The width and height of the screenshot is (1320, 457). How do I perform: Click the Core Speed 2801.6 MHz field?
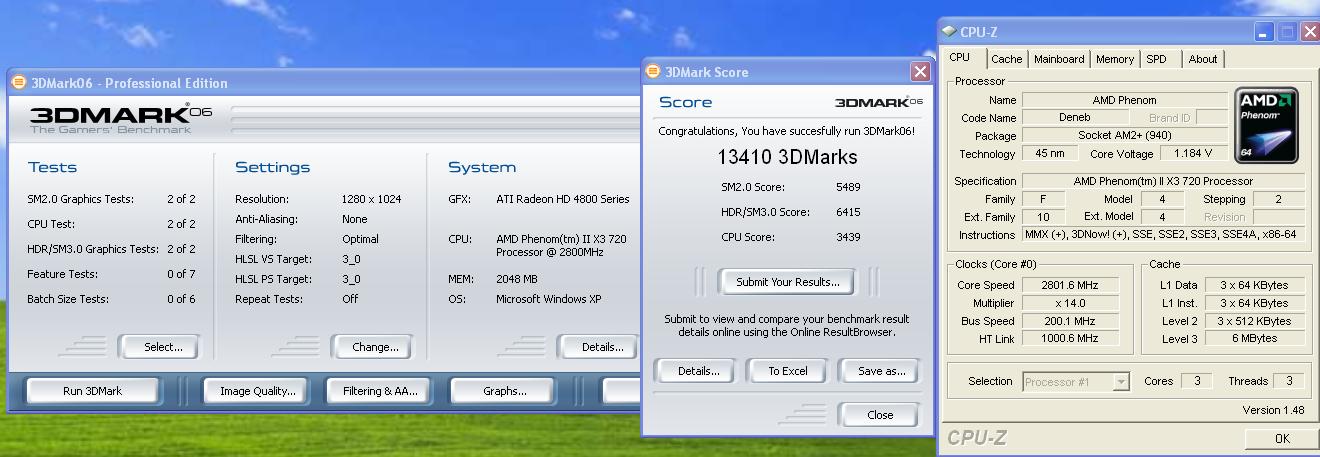tap(1069, 285)
